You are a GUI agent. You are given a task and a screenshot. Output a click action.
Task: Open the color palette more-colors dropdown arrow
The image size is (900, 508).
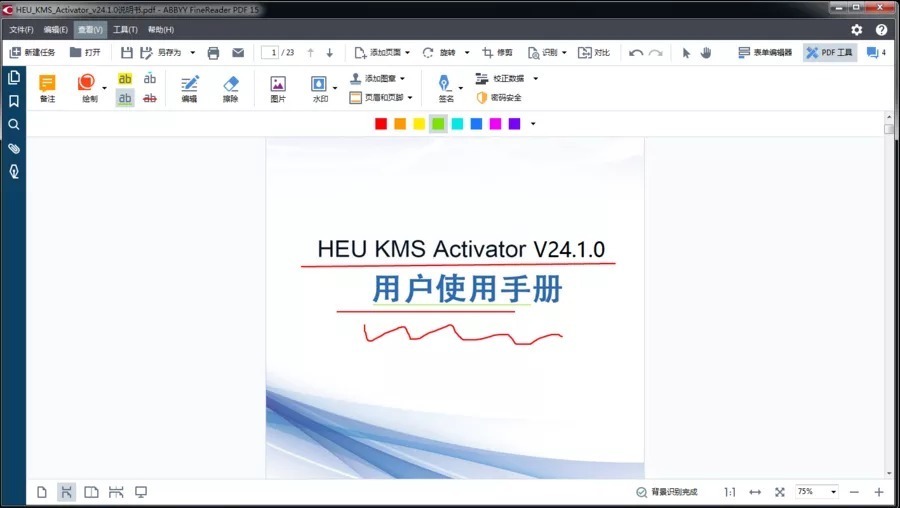[x=533, y=124]
